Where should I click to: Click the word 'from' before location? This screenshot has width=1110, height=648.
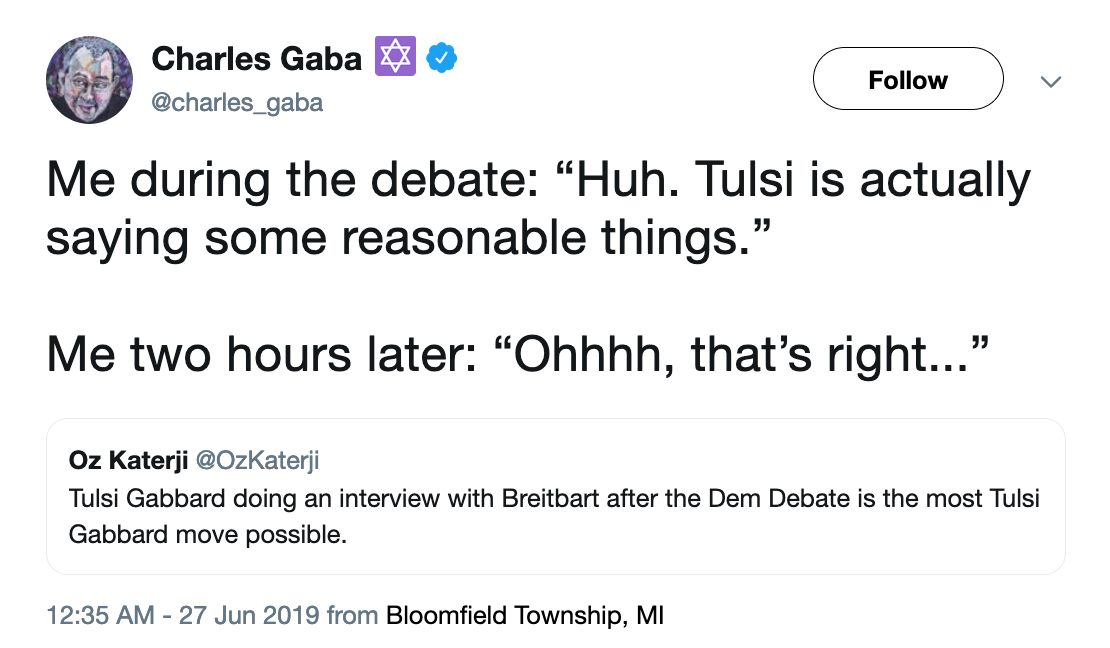pyautogui.click(x=352, y=615)
